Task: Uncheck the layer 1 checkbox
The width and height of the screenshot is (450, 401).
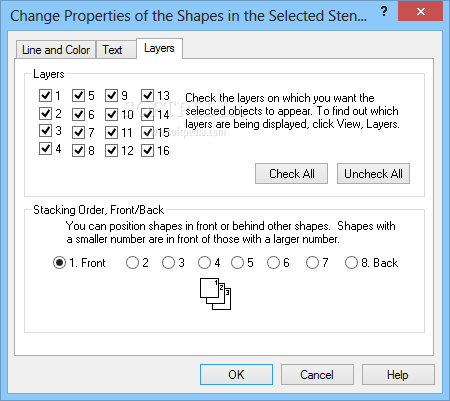Action: (x=45, y=95)
